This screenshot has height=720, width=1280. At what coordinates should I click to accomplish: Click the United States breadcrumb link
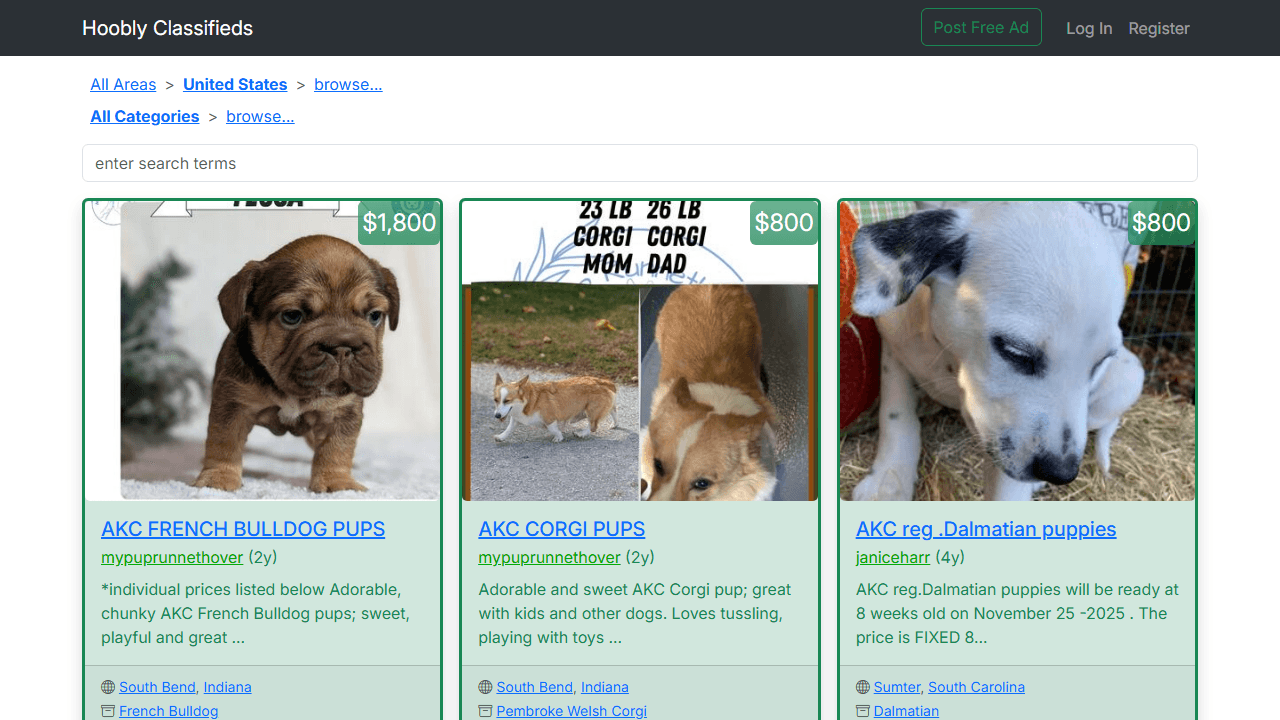235,85
